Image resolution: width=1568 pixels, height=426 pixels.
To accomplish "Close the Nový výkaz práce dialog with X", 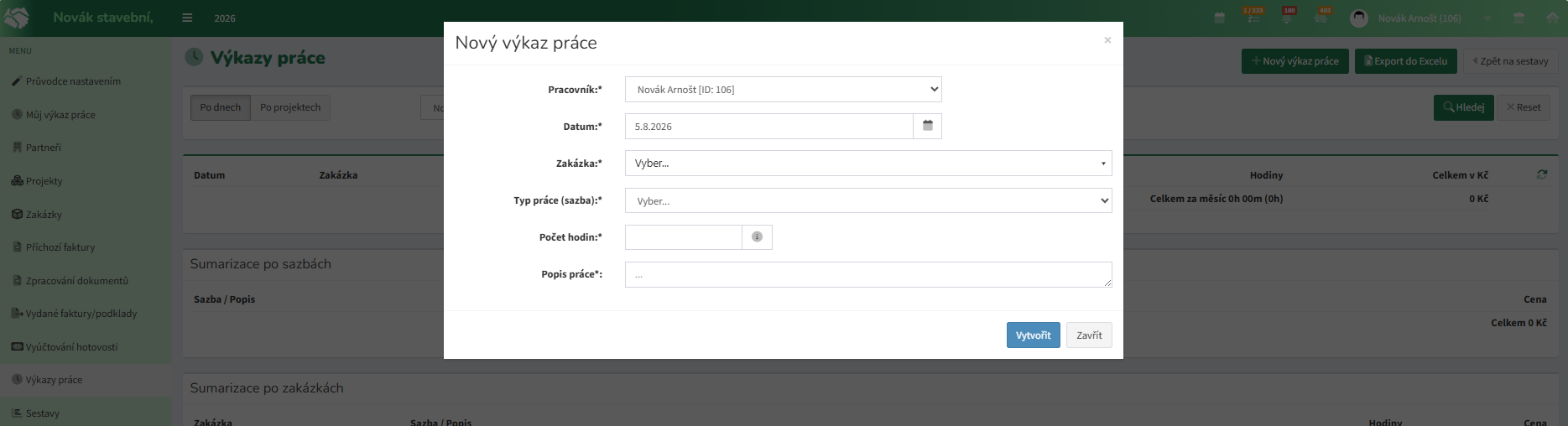I will coord(1107,40).
